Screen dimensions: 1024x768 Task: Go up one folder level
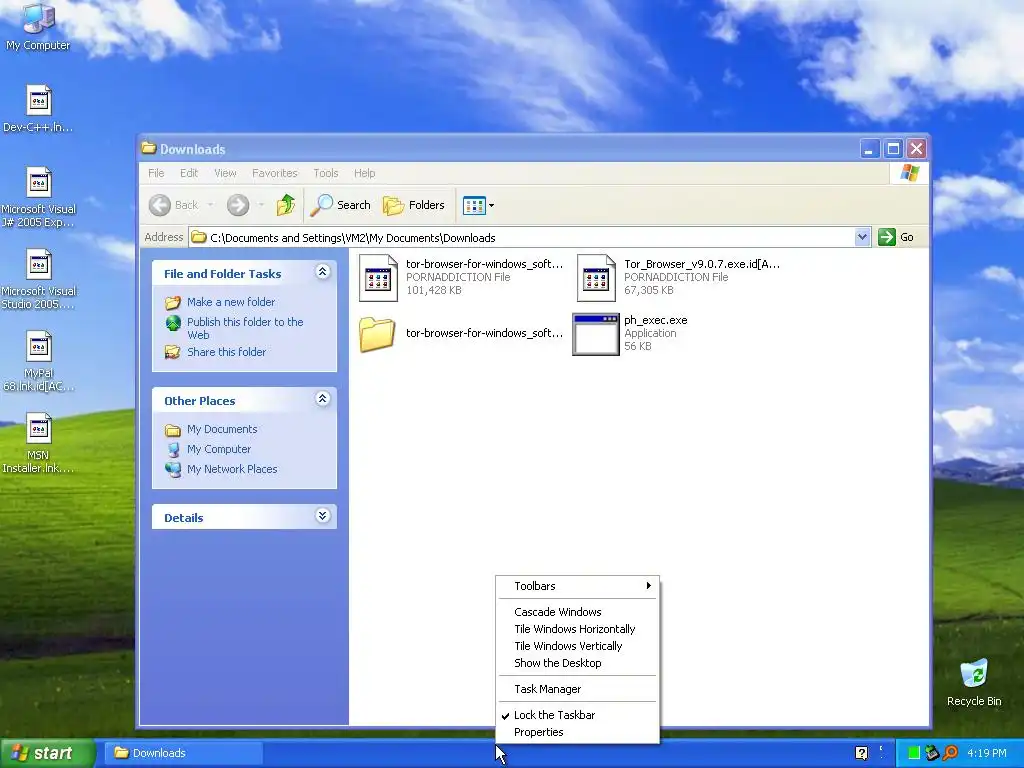(285, 205)
